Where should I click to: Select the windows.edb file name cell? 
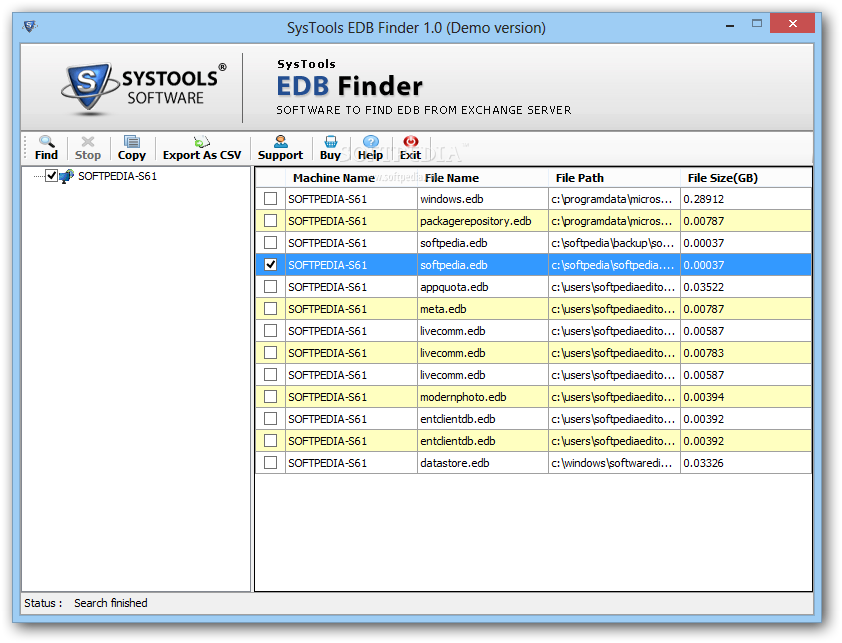tap(483, 199)
